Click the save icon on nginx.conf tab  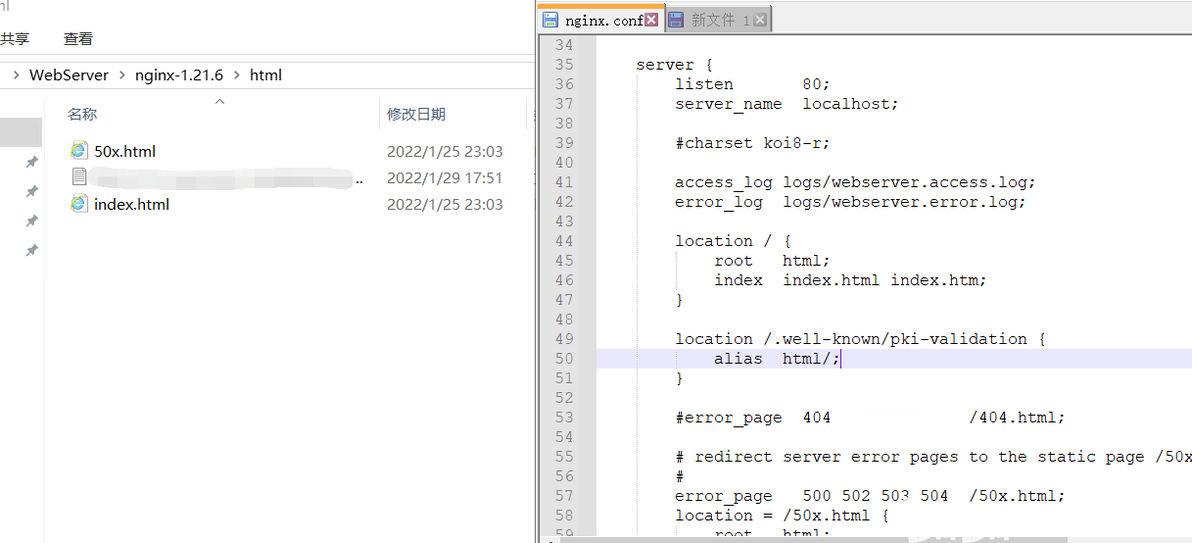[550, 21]
